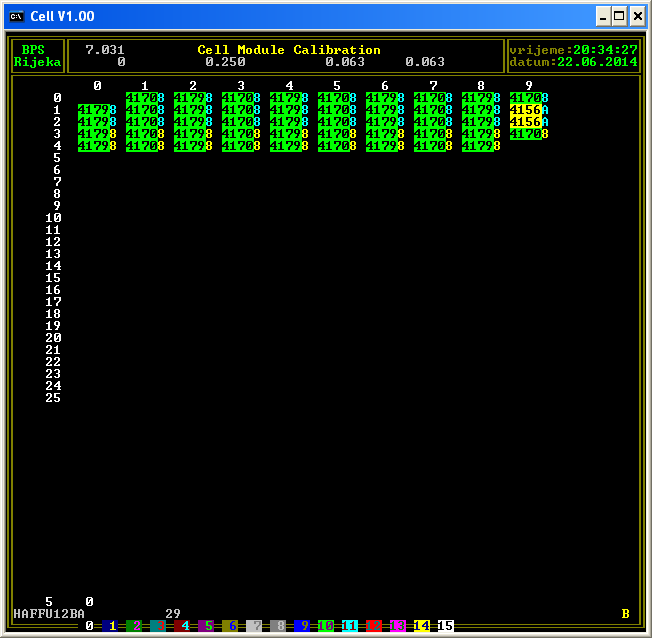Image resolution: width=652 pixels, height=638 pixels.
Task: Click the vrijeme time display
Action: coord(573,50)
